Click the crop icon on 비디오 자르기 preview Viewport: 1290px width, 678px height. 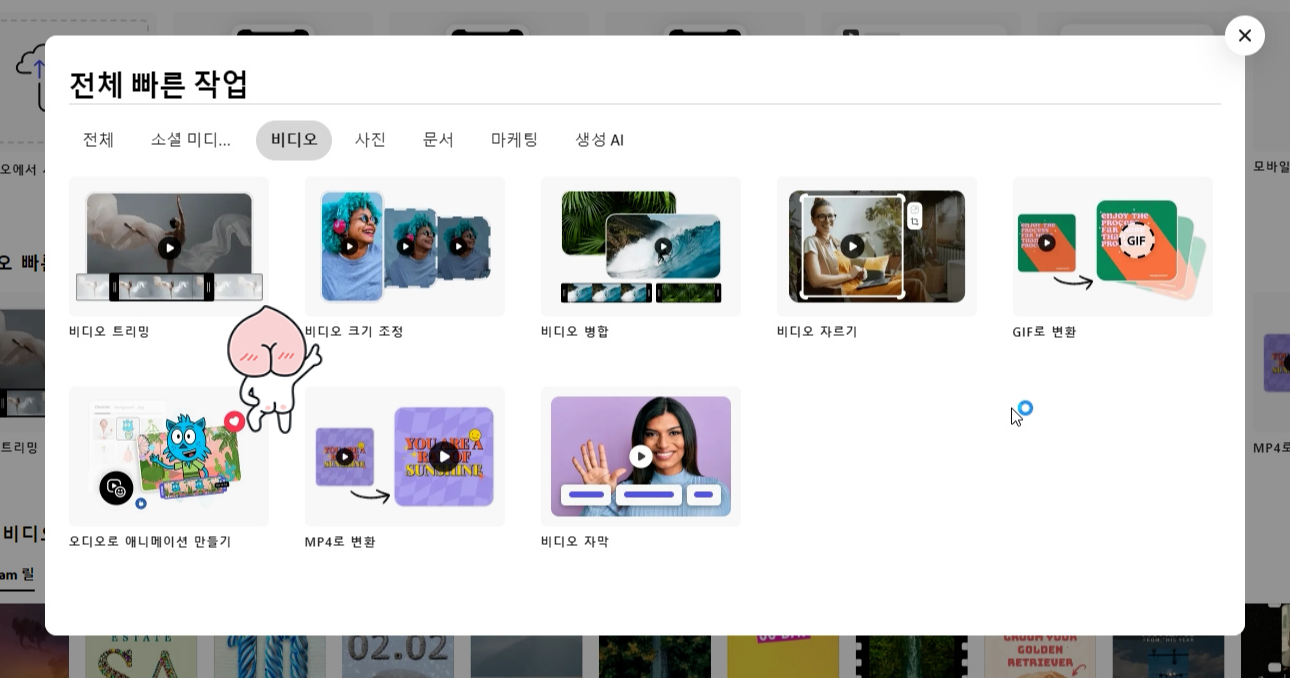pyautogui.click(x=914, y=220)
